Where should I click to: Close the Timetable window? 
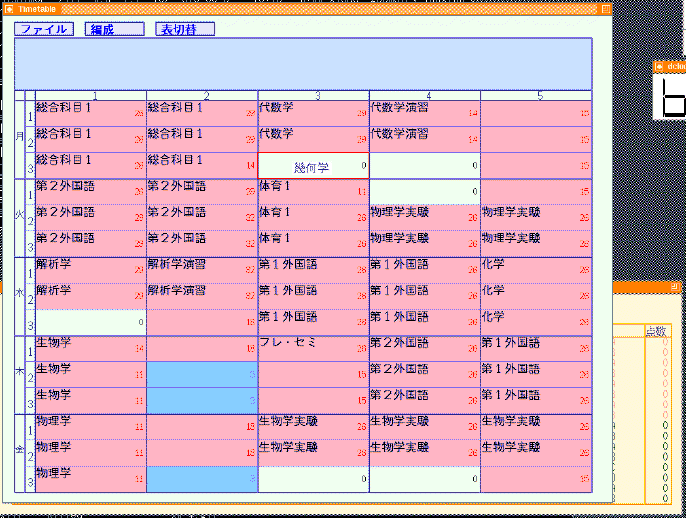(606, 8)
